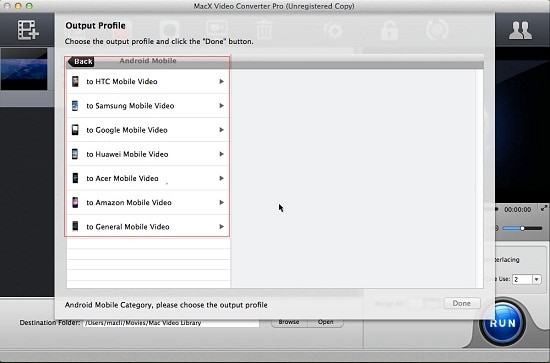Click the 'Android Mobile' category header
Viewport: 550px width, 363px height.
[x=148, y=61]
